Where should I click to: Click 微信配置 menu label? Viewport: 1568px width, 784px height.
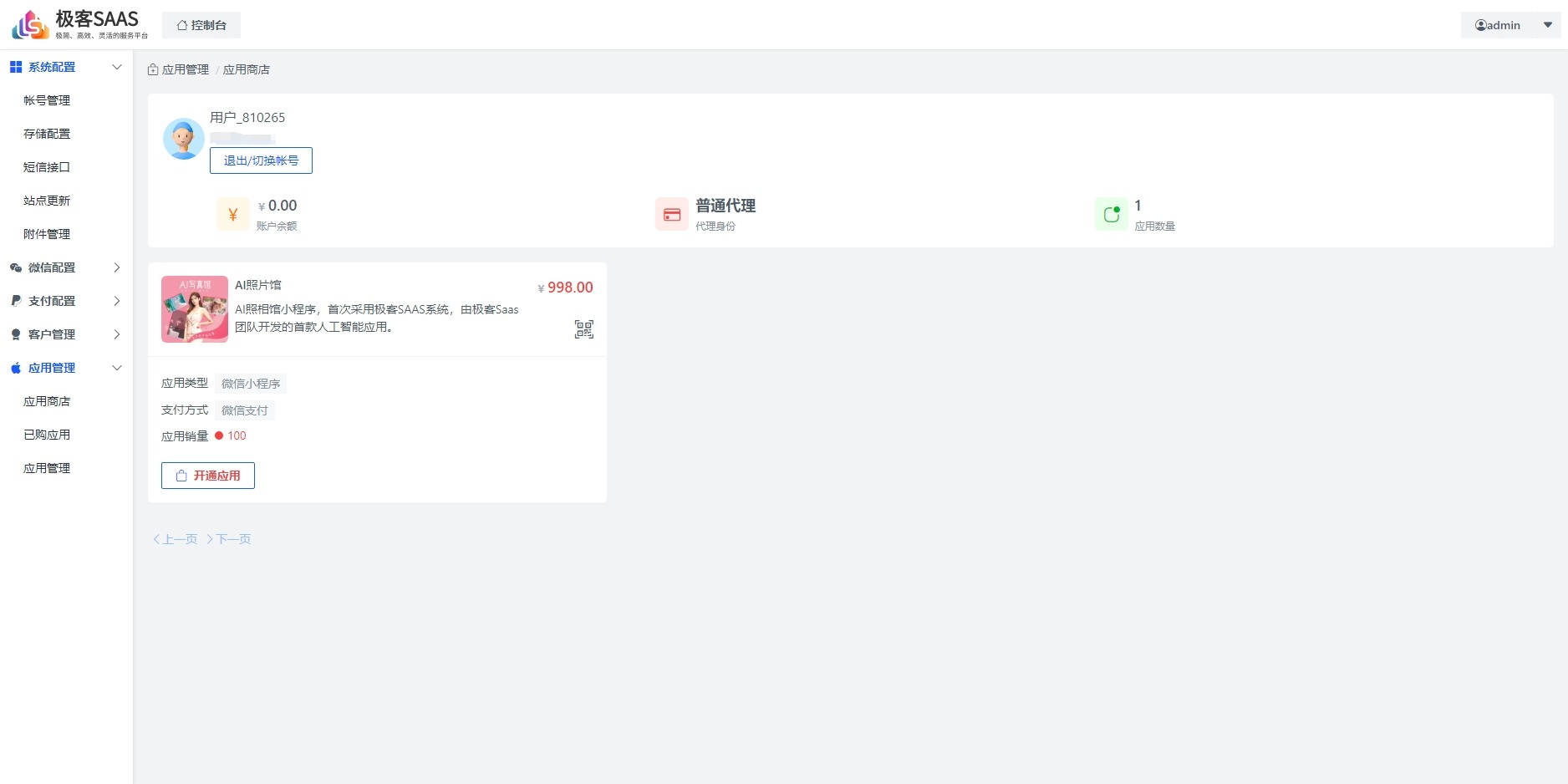[52, 267]
